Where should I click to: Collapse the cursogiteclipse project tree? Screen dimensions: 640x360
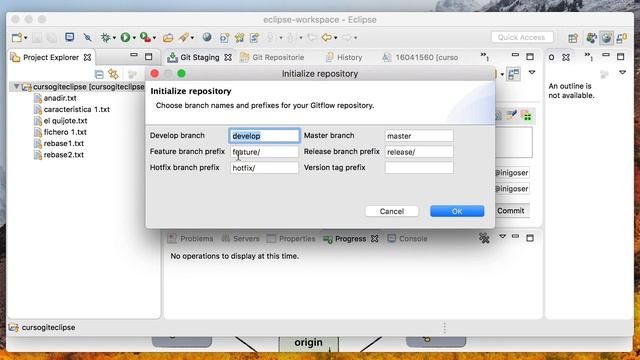(16, 87)
